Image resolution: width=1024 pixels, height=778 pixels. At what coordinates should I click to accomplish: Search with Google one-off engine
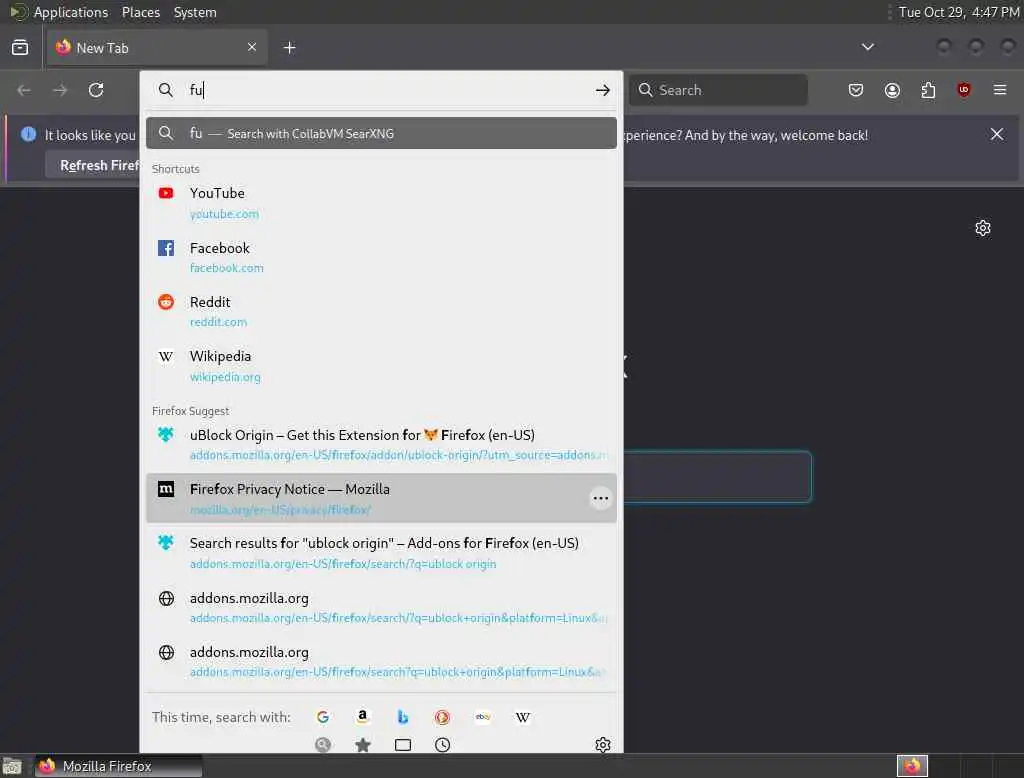coord(323,717)
